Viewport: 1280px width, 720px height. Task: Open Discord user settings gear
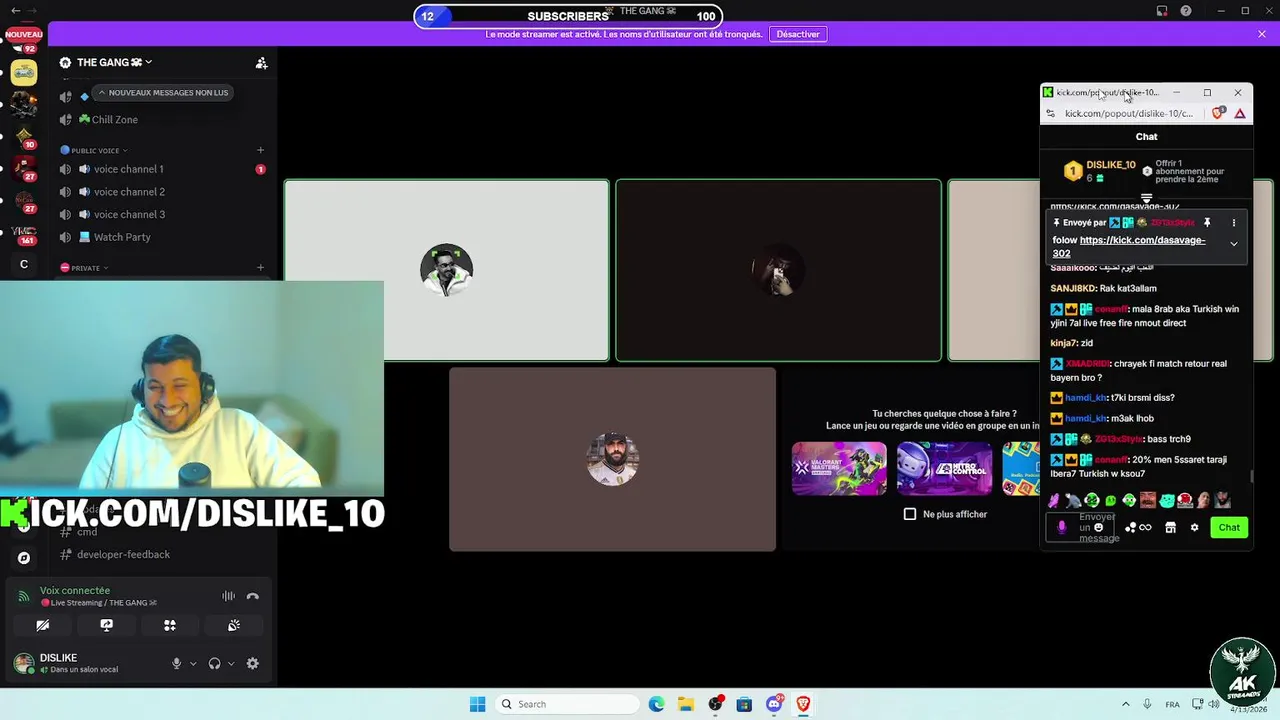click(252, 663)
